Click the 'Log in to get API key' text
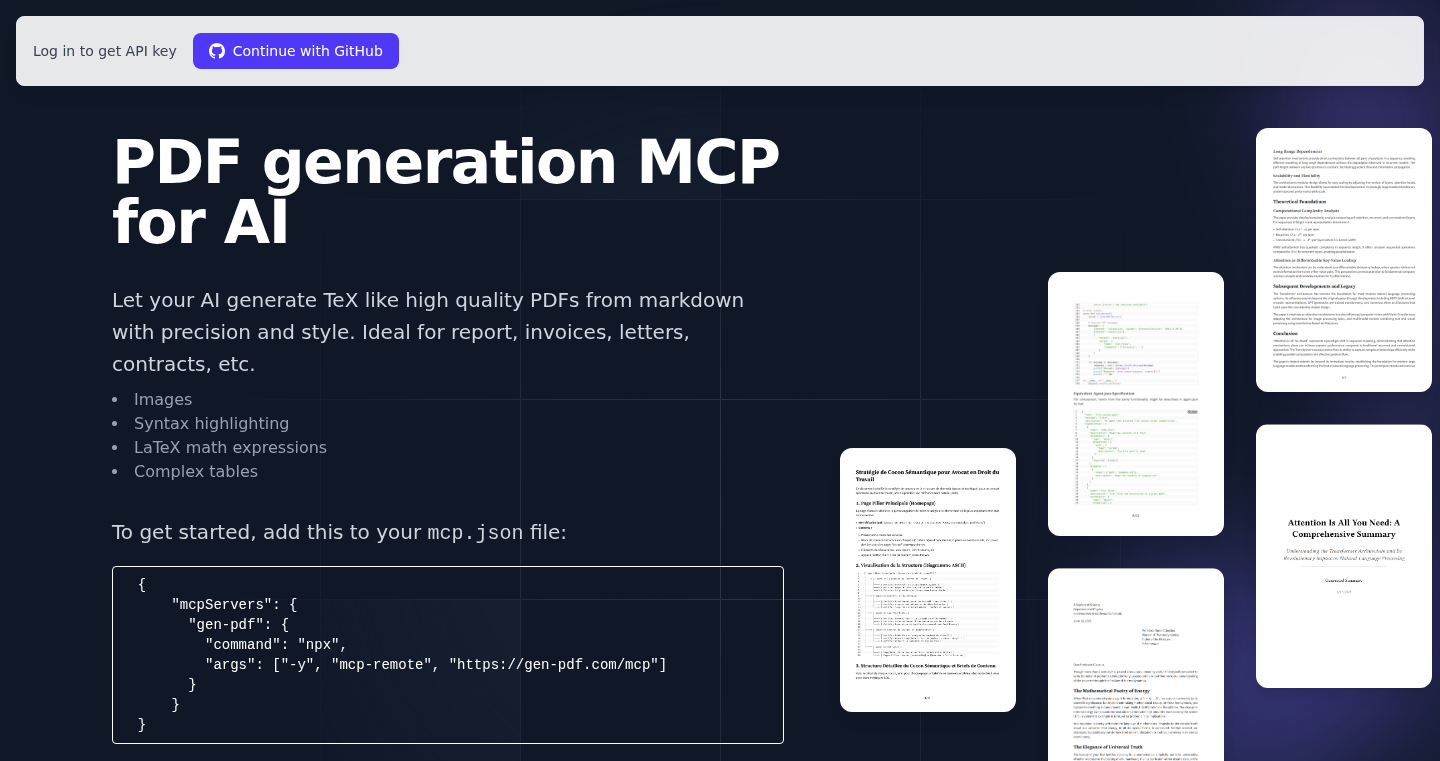1440x761 pixels. click(x=105, y=51)
